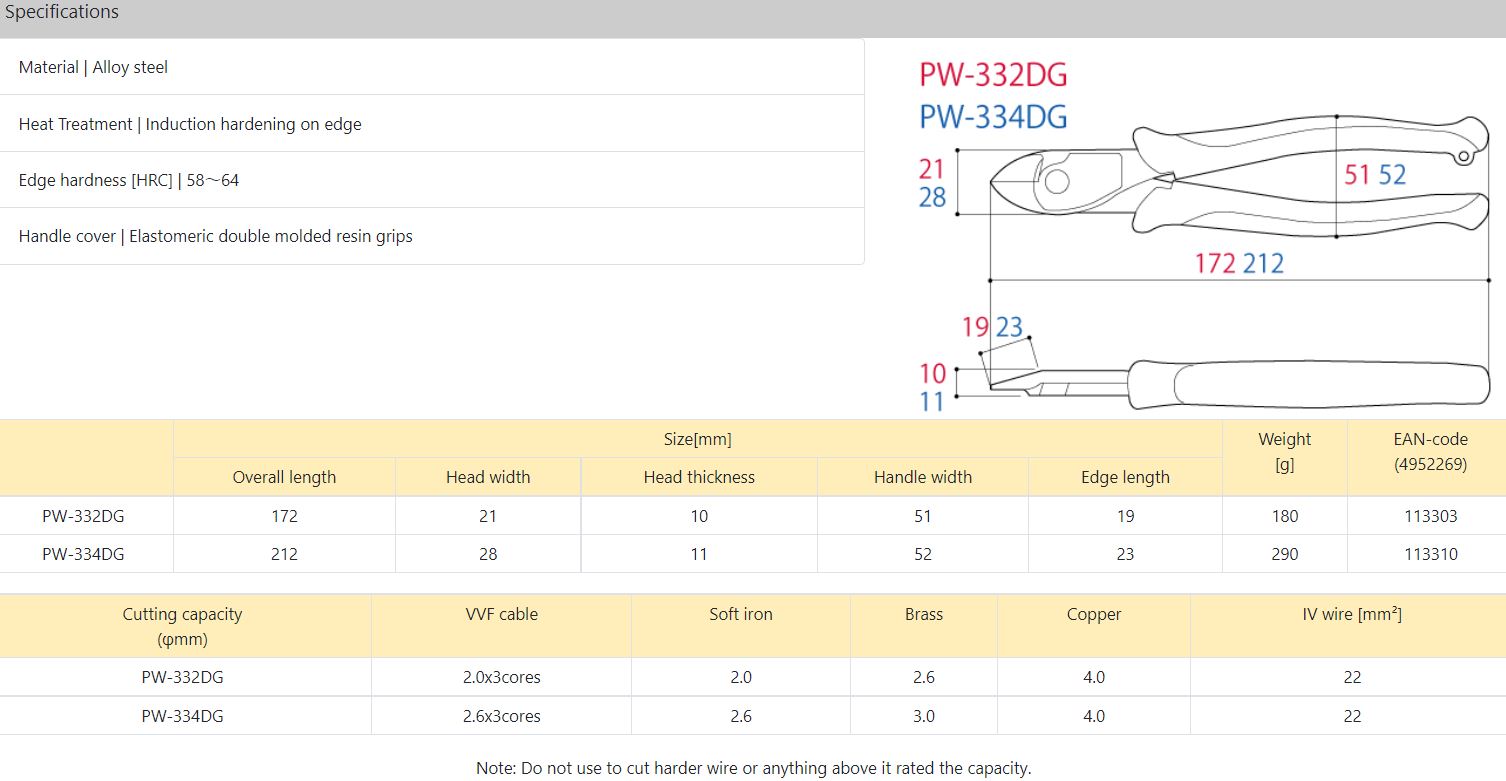Click the blue PW-334DG diagram label
The image size is (1506, 781).
point(993,117)
